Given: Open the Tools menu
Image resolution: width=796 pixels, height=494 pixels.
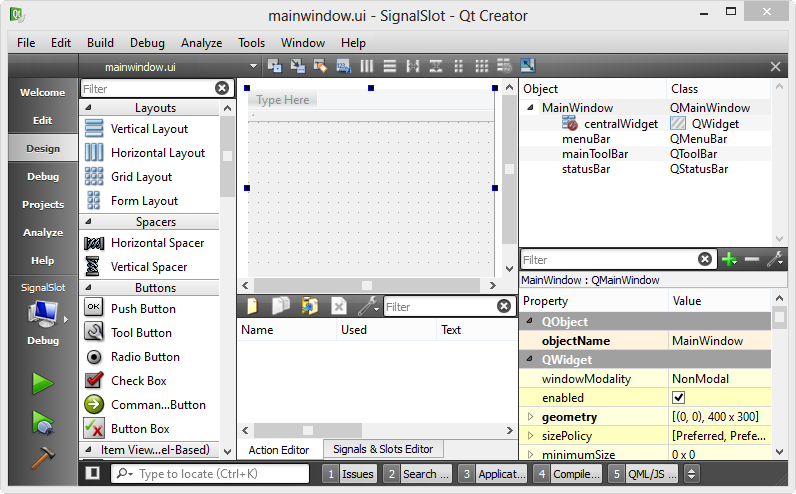Looking at the screenshot, I should point(251,43).
